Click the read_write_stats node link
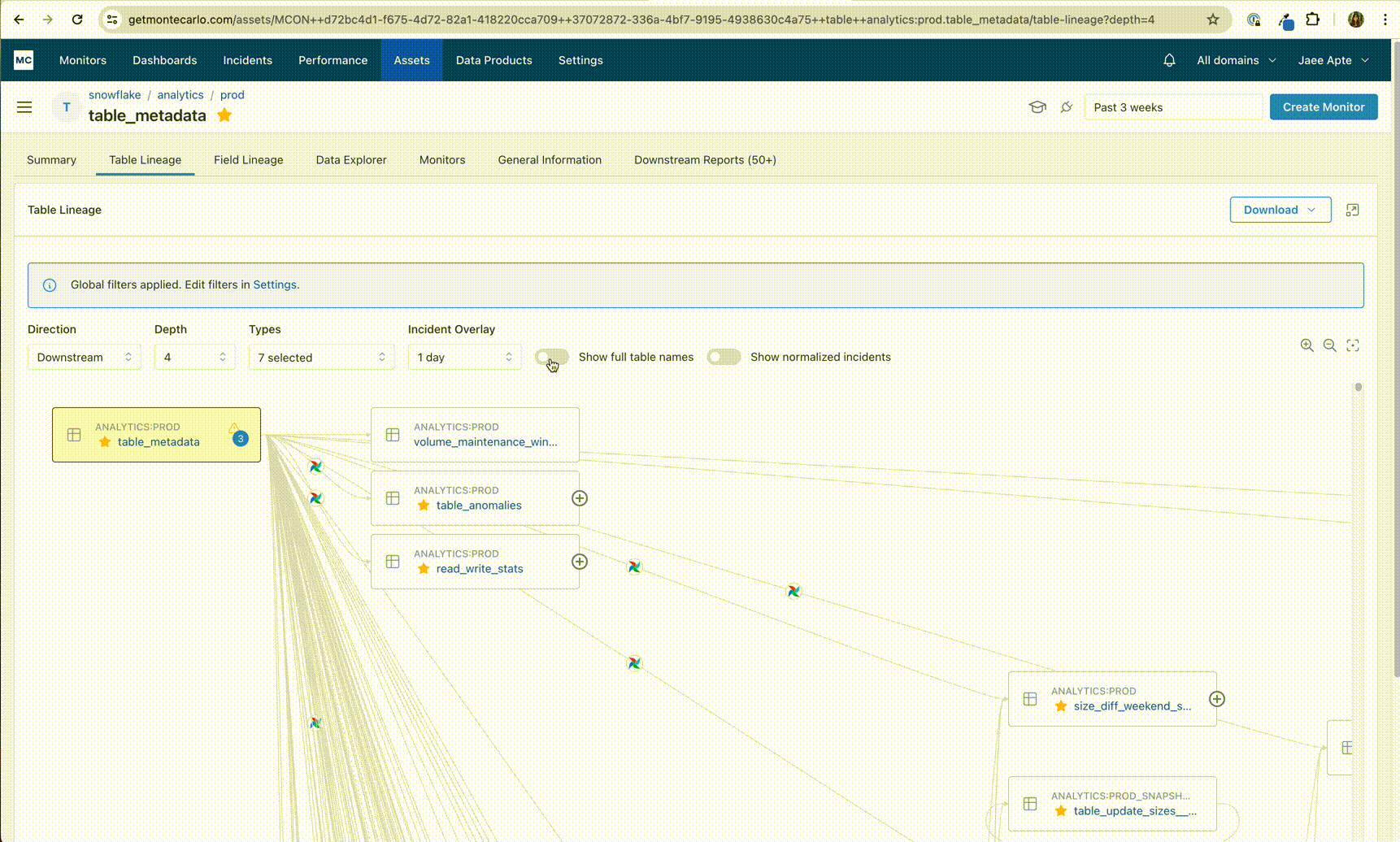This screenshot has width=1400, height=842. (x=480, y=569)
